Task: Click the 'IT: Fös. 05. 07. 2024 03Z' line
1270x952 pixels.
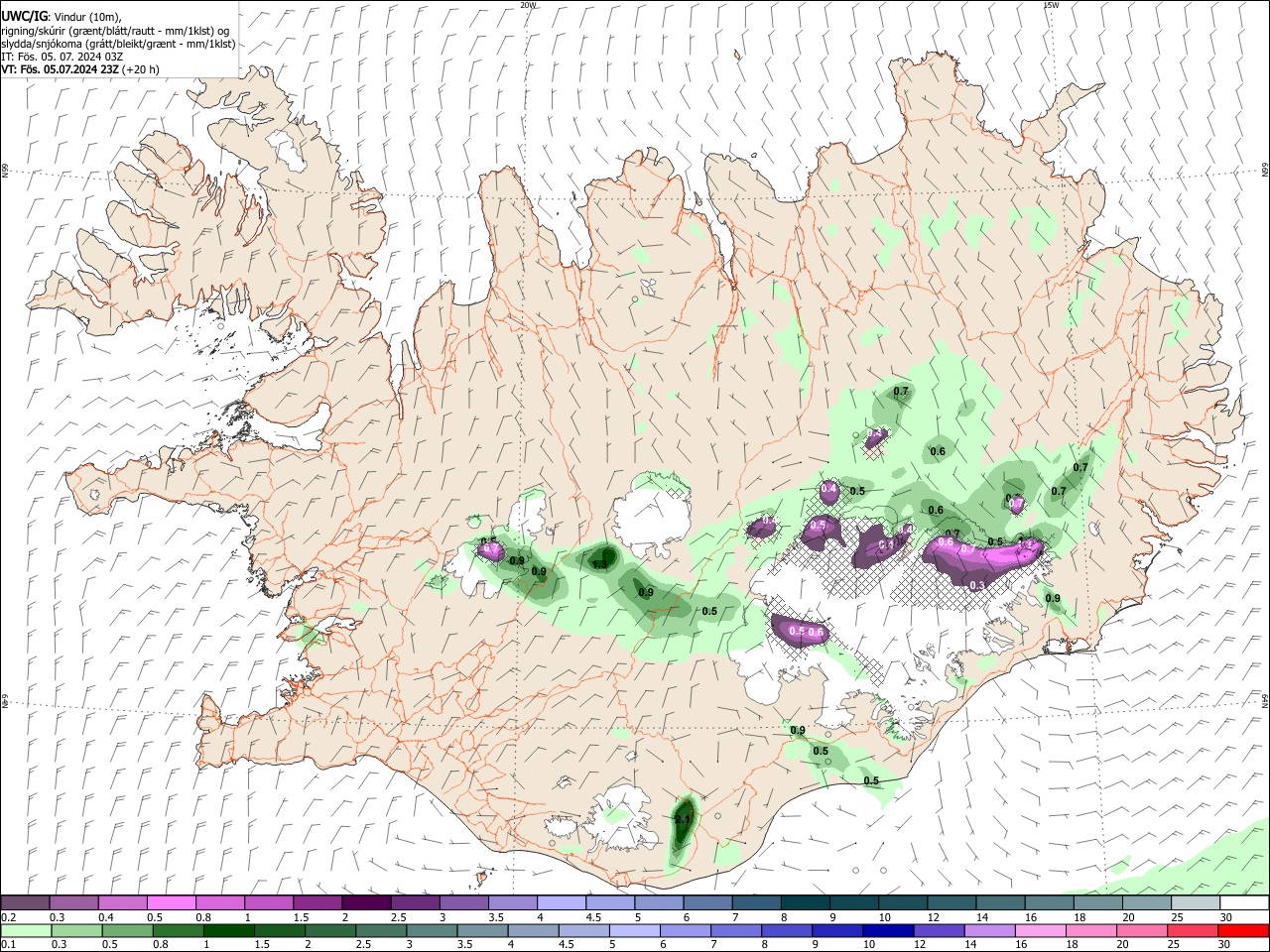Action: pyautogui.click(x=63, y=57)
